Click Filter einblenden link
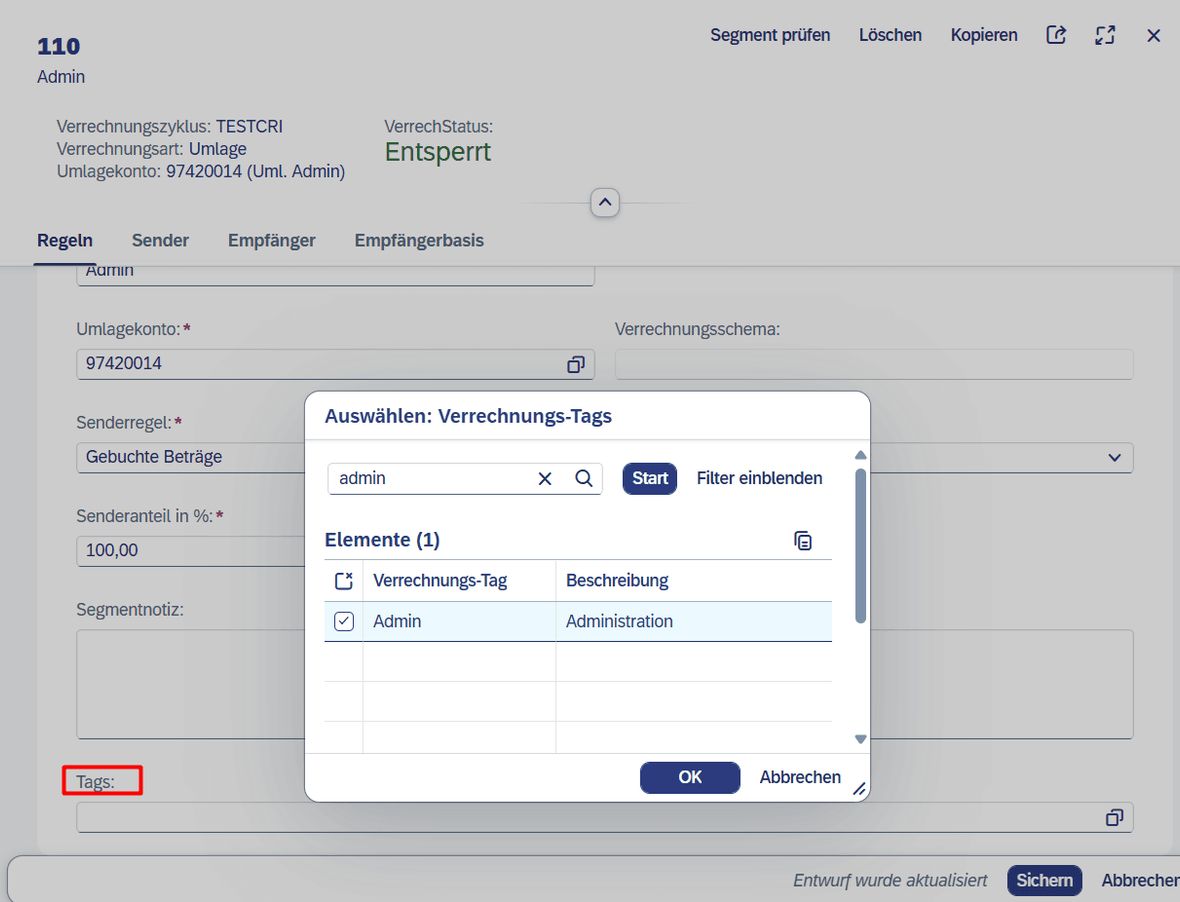 pyautogui.click(x=759, y=478)
